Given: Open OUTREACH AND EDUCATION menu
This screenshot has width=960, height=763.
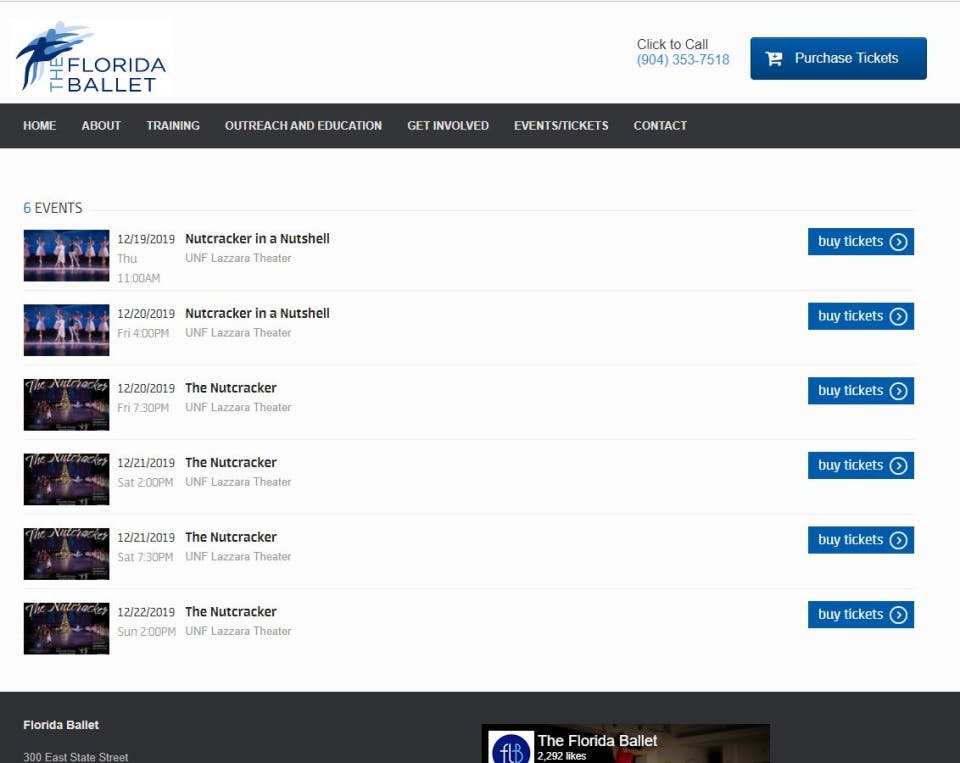Looking at the screenshot, I should coord(303,126).
